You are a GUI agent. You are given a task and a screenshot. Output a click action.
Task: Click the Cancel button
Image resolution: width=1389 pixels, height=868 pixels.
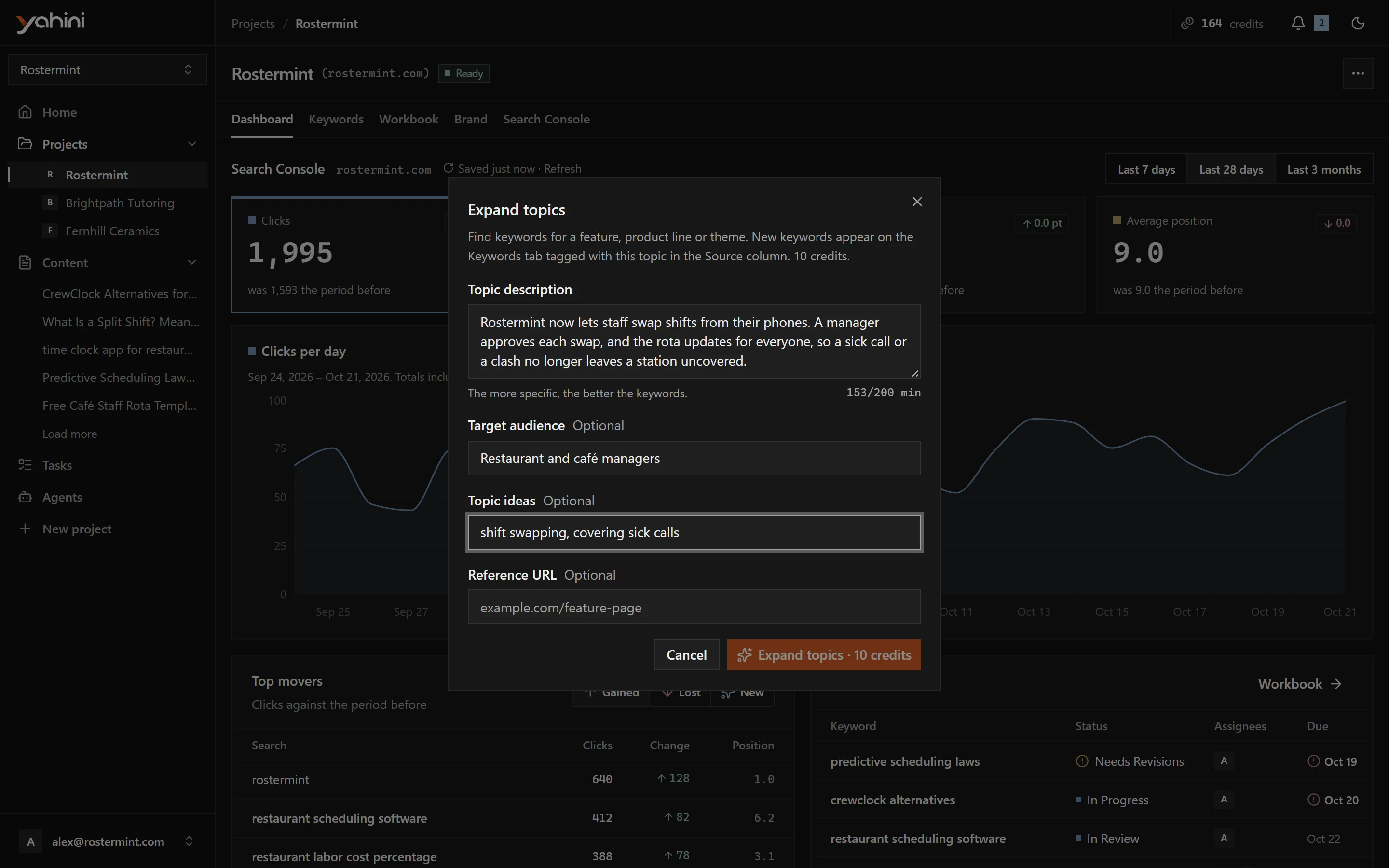[x=686, y=655]
